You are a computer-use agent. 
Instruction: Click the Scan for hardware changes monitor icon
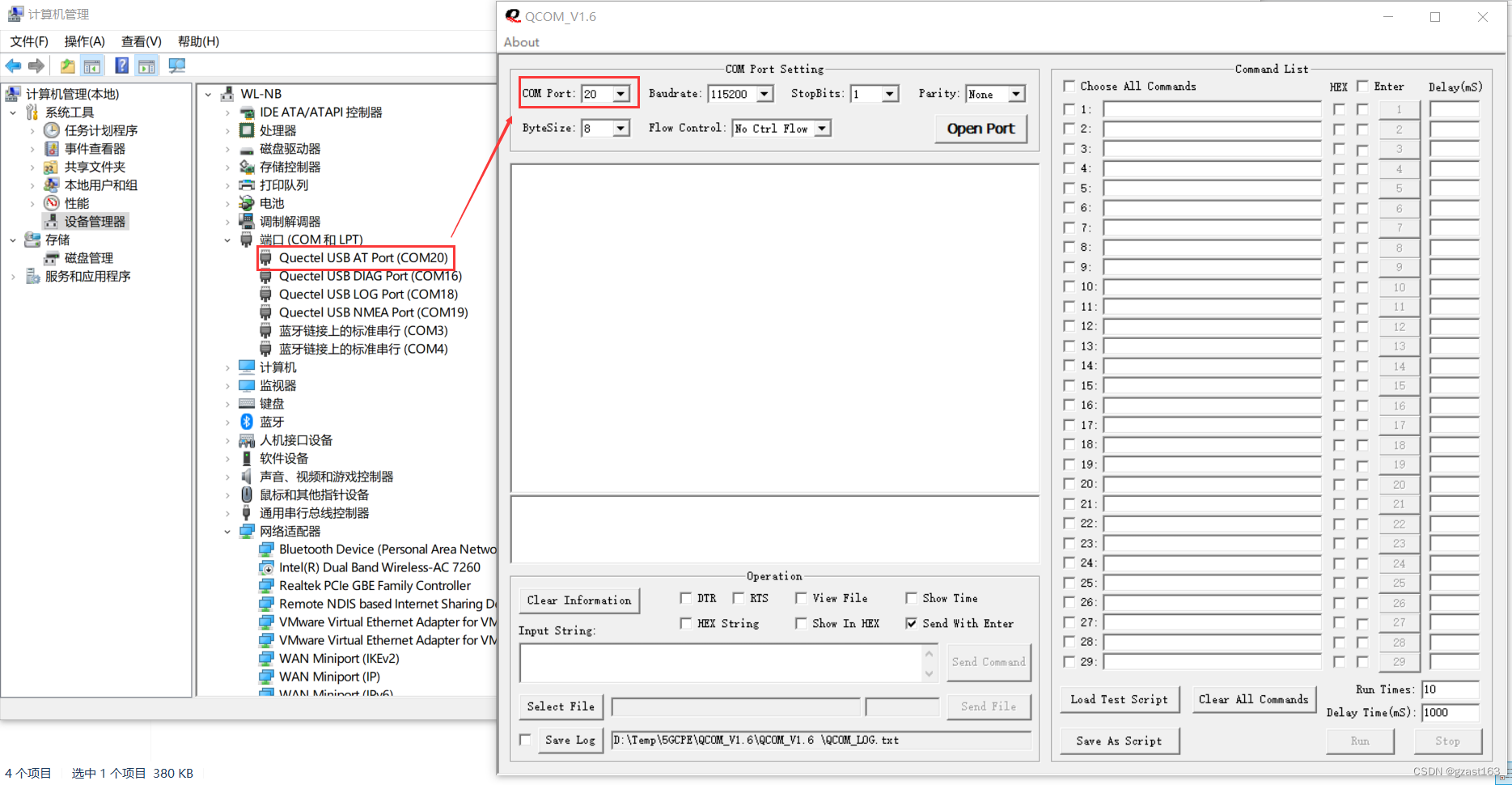click(177, 66)
